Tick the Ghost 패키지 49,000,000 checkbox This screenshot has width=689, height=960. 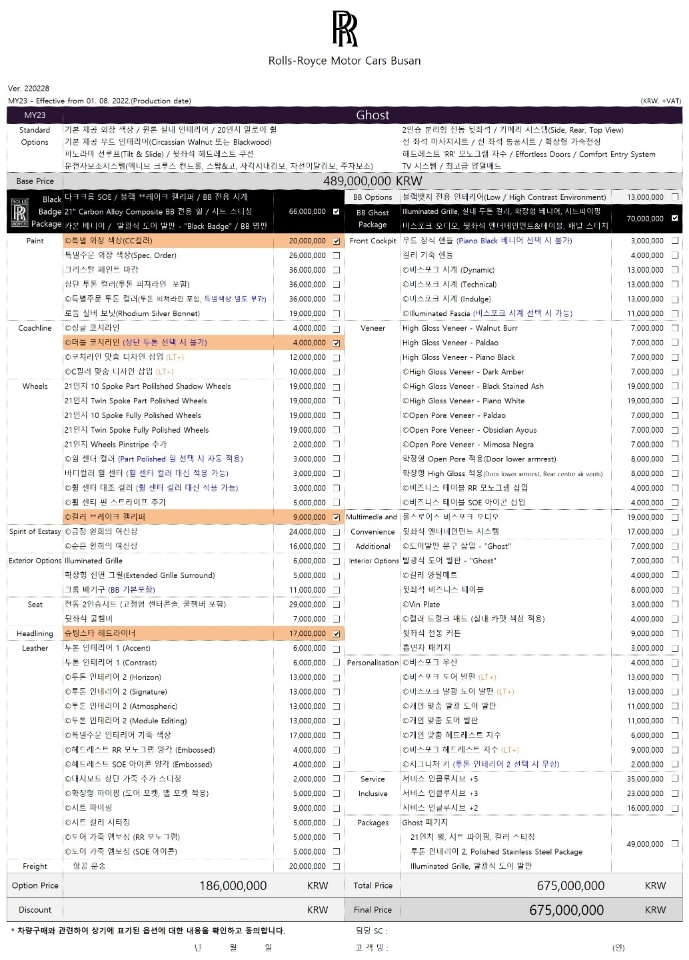[675, 844]
